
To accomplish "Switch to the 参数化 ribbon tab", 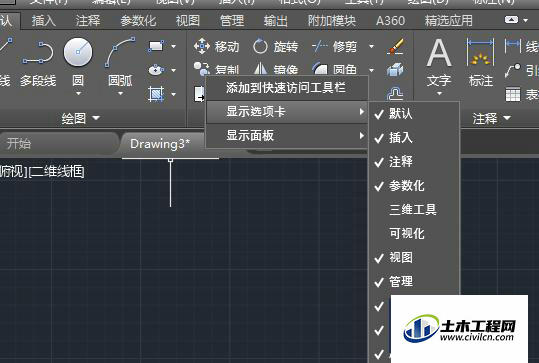I will coord(138,21).
